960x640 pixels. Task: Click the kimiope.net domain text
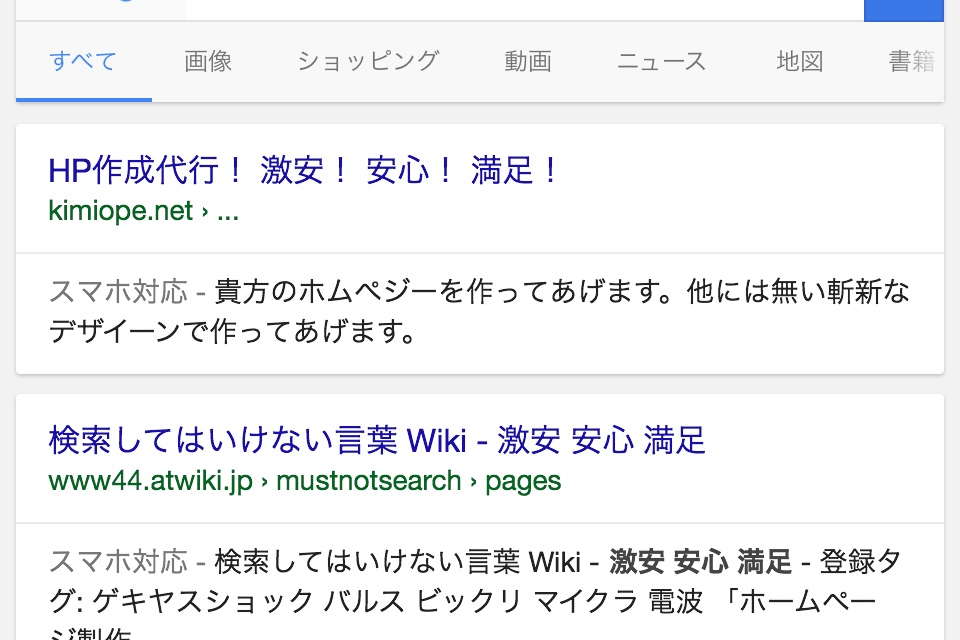[x=120, y=212]
